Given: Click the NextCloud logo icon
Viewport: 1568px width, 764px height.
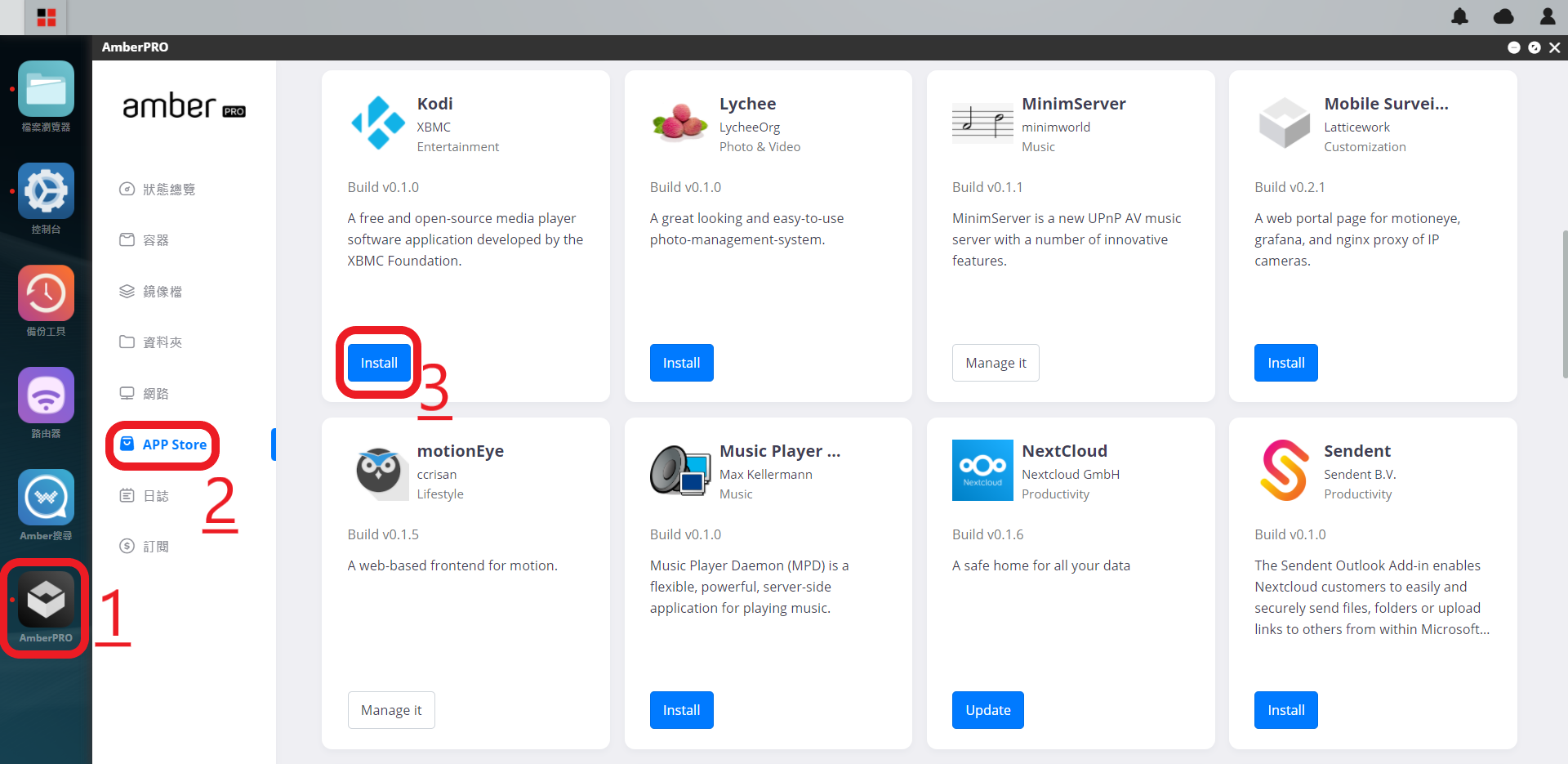Looking at the screenshot, I should click(x=982, y=470).
